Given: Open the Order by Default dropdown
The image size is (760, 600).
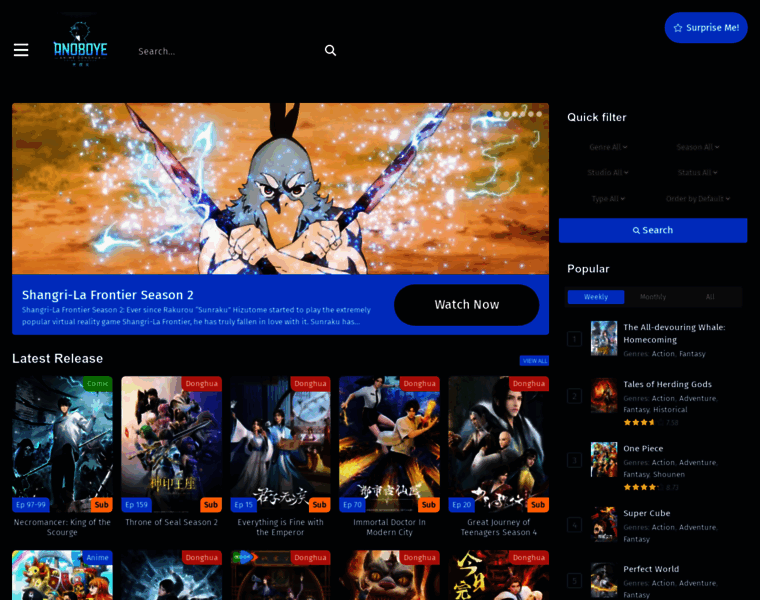Looking at the screenshot, I should click(697, 199).
